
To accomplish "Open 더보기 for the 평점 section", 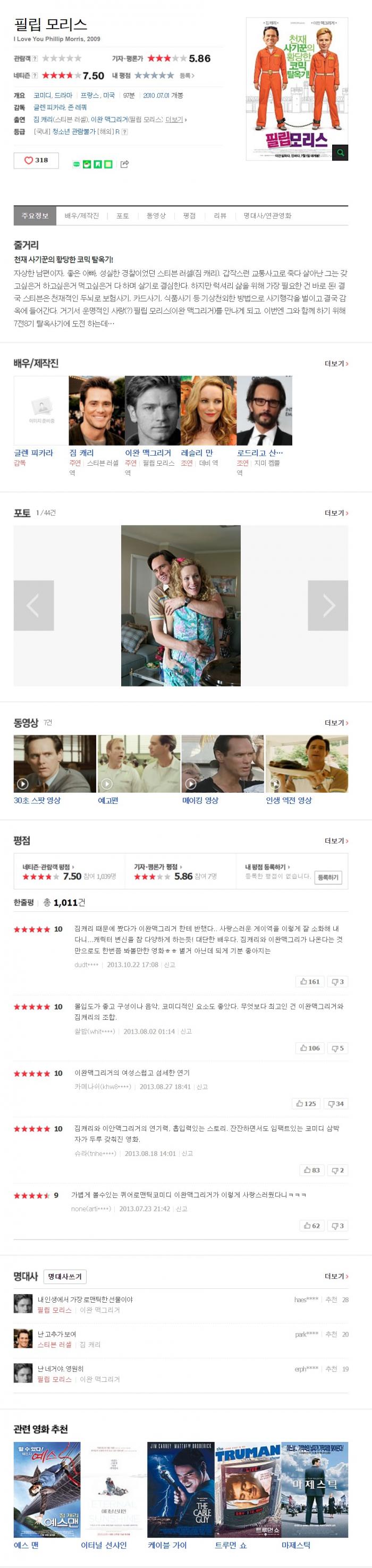I will [336, 841].
